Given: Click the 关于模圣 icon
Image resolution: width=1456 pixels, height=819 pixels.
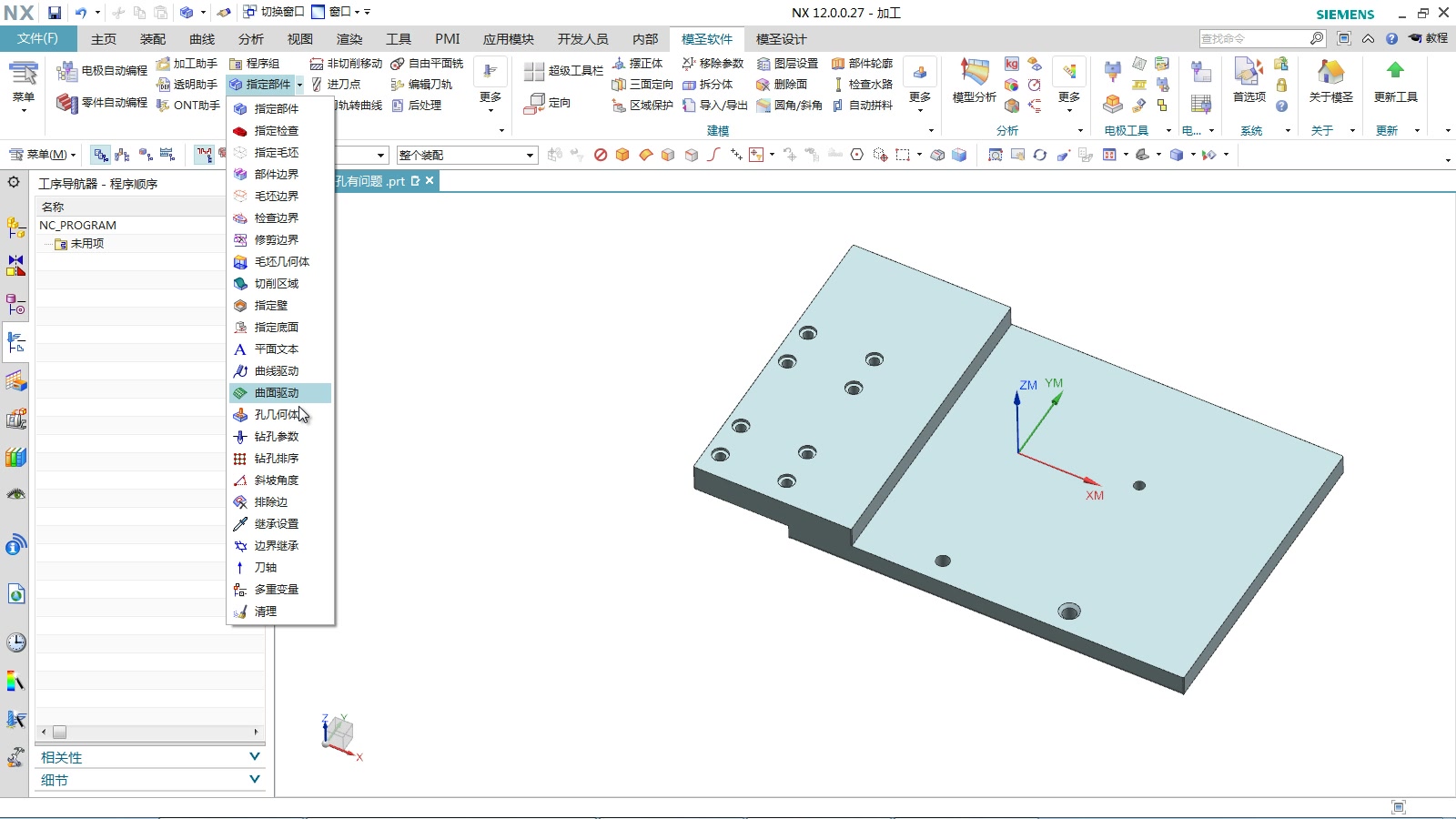Looking at the screenshot, I should tap(1330, 82).
